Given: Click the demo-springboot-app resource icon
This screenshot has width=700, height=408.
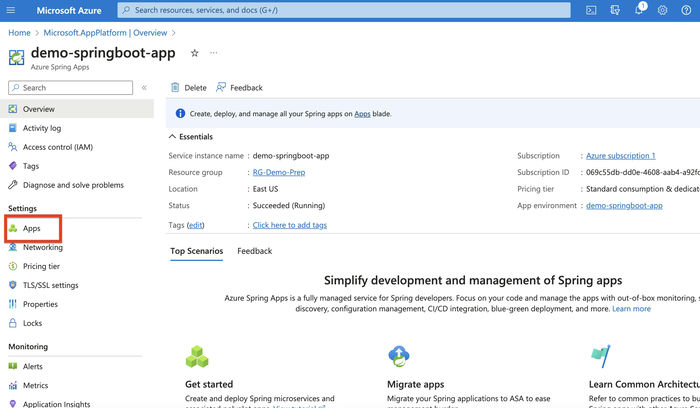Looking at the screenshot, I should coord(17,58).
